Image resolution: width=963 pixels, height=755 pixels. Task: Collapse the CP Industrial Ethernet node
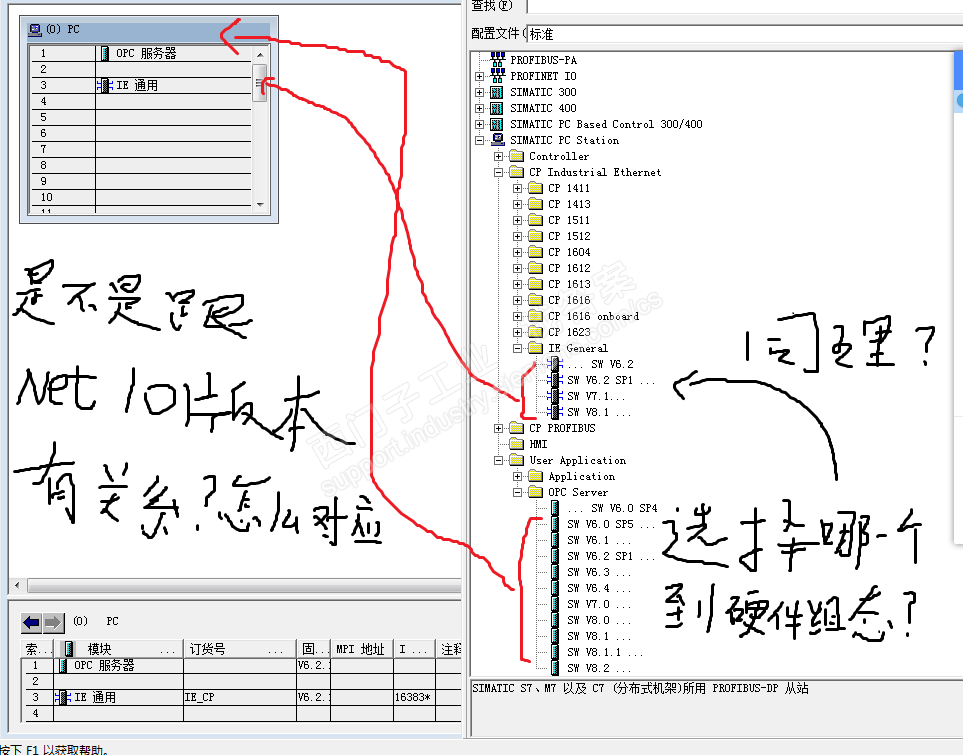[499, 172]
